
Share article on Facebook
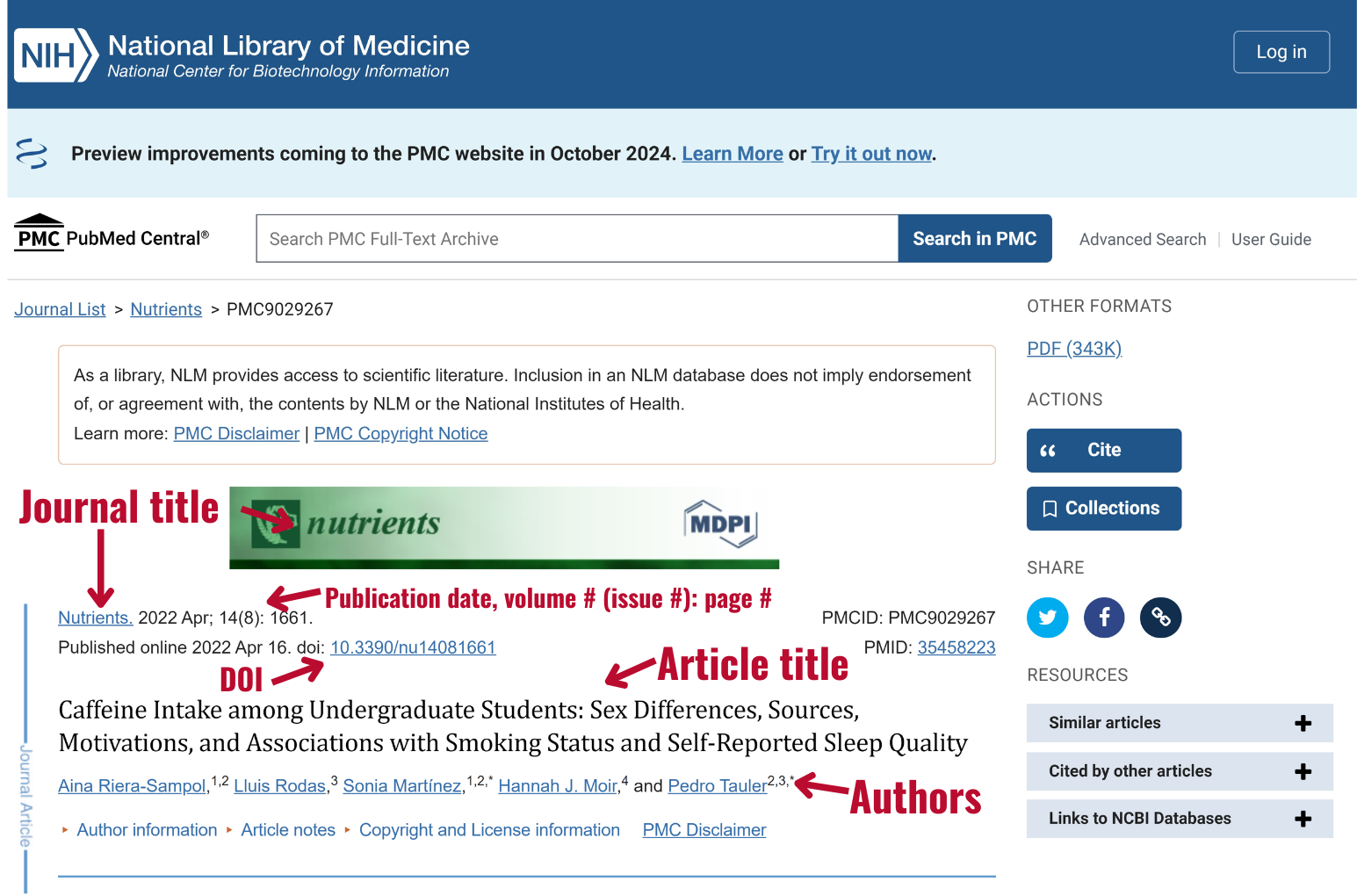1104,618
